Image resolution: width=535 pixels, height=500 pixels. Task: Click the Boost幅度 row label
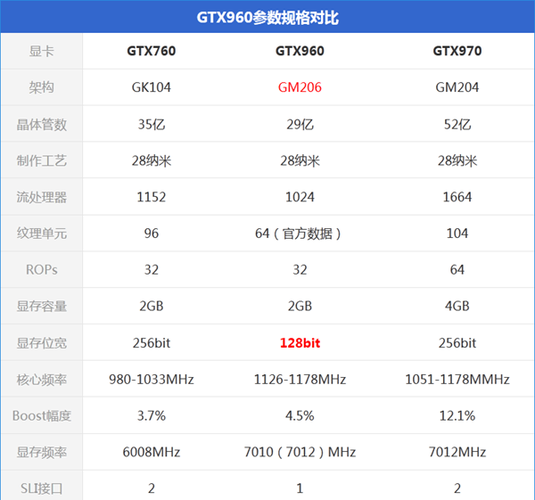point(42,416)
